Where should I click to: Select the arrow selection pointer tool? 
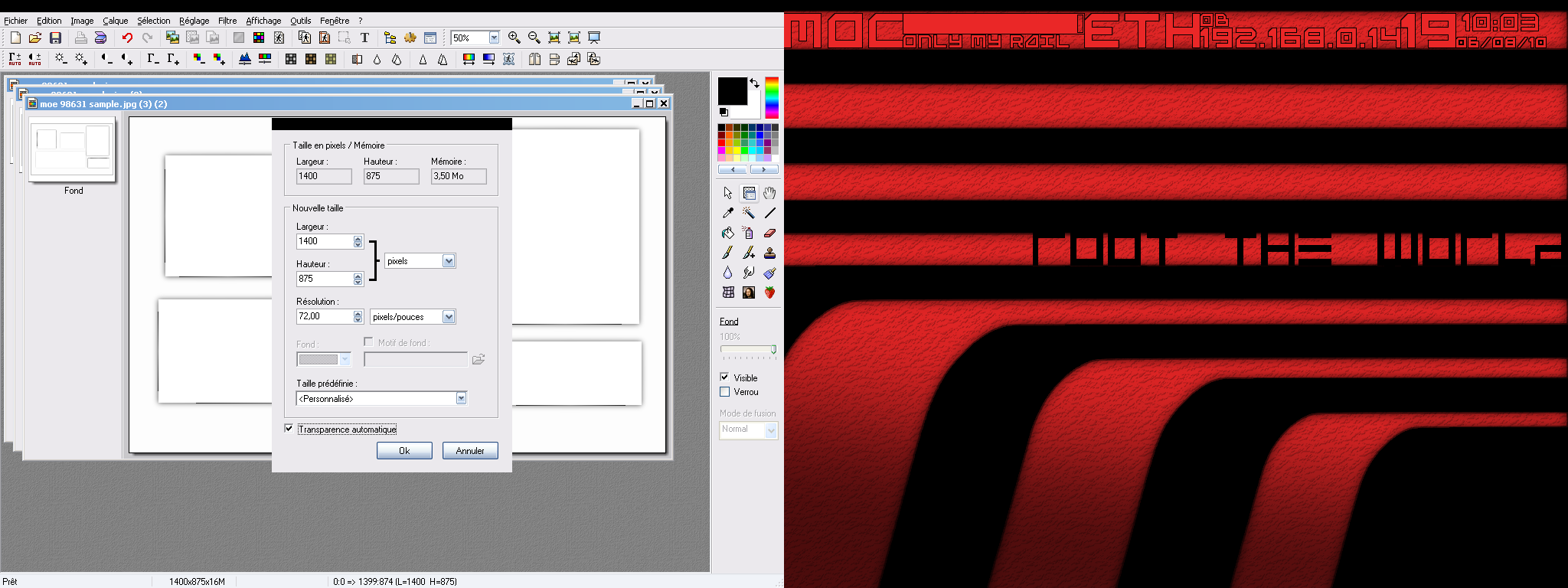(728, 193)
